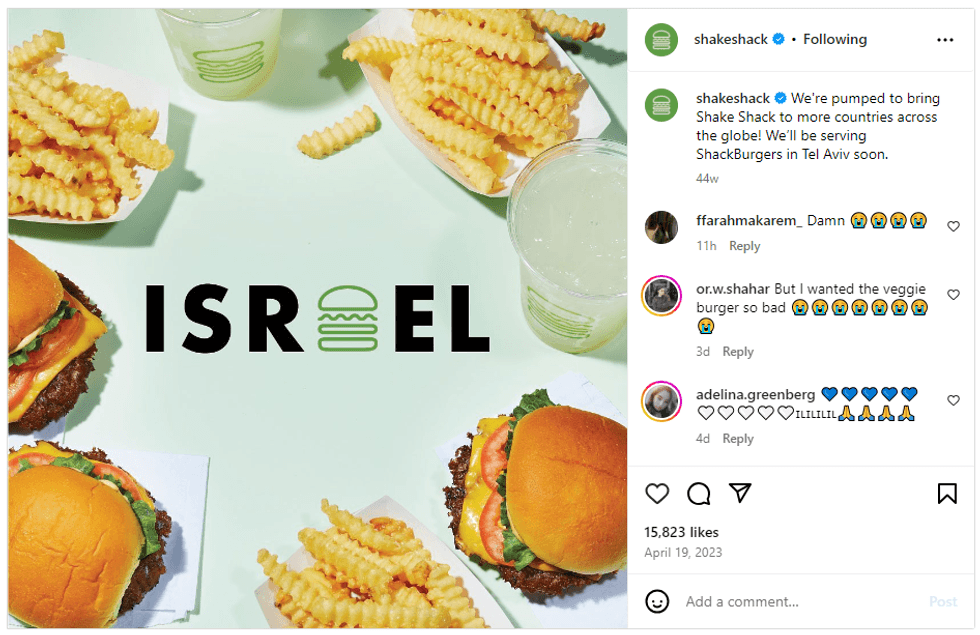Like adelina.greenberg's comment

click(x=953, y=400)
